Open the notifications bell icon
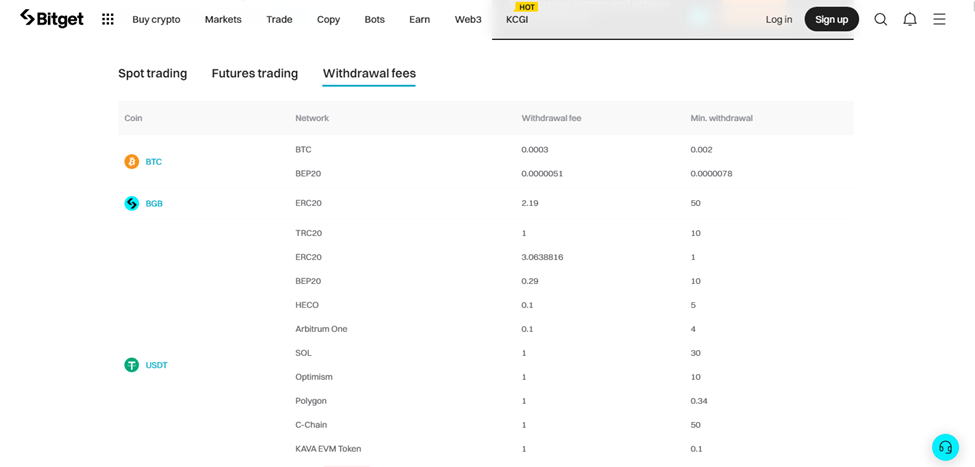Viewport: 975px width, 467px height. click(x=910, y=19)
